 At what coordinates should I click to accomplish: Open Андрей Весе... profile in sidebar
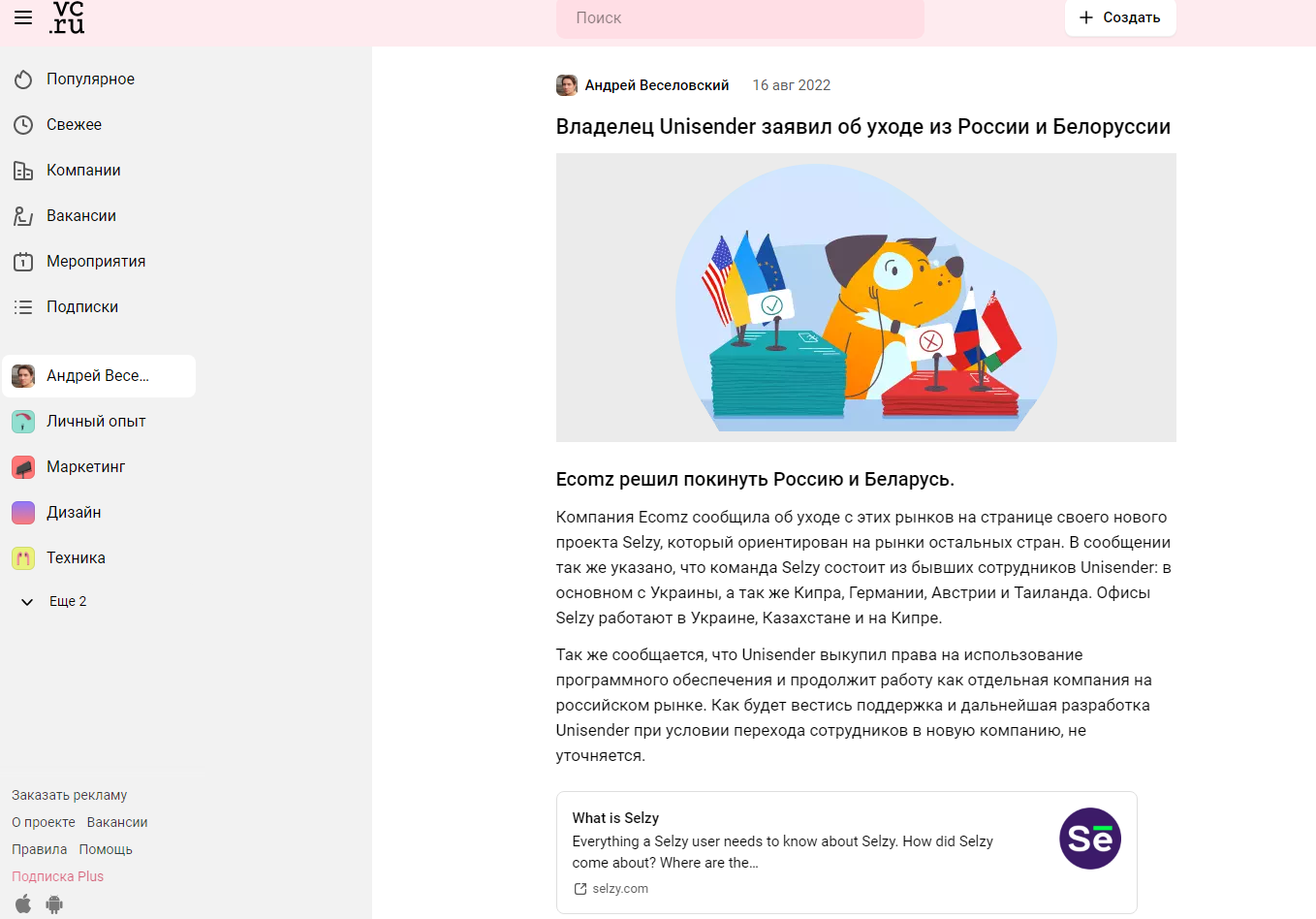(99, 376)
